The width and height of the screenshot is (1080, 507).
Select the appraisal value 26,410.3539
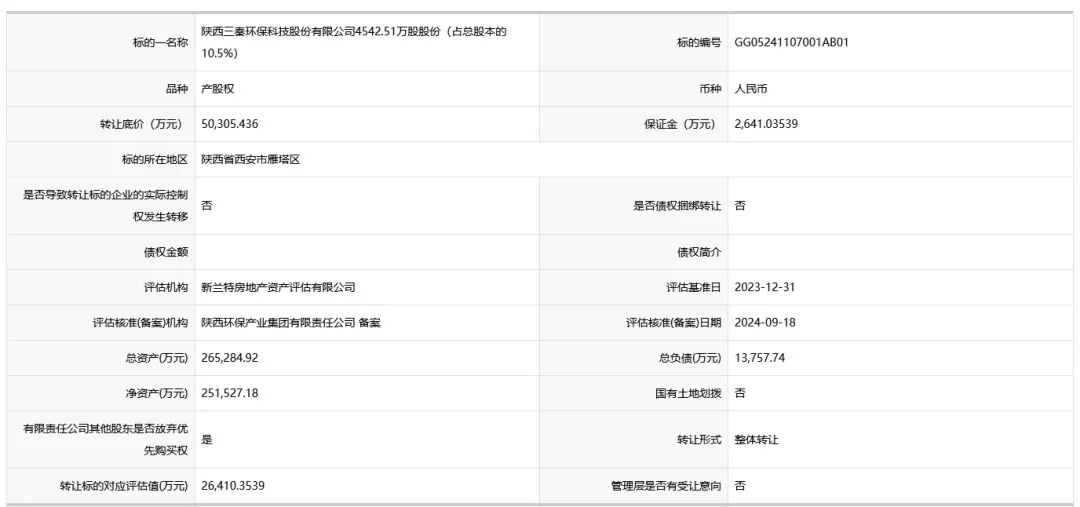pyautogui.click(x=233, y=486)
